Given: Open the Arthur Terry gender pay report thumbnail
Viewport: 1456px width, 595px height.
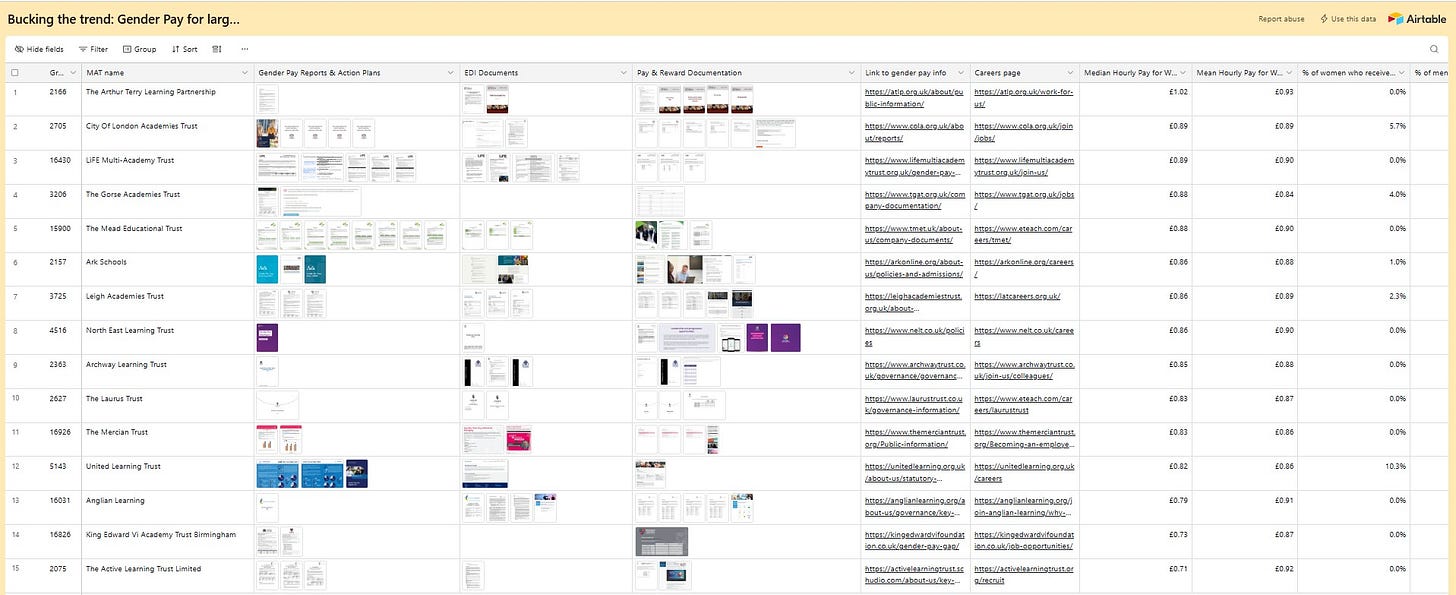Looking at the screenshot, I should [x=267, y=100].
